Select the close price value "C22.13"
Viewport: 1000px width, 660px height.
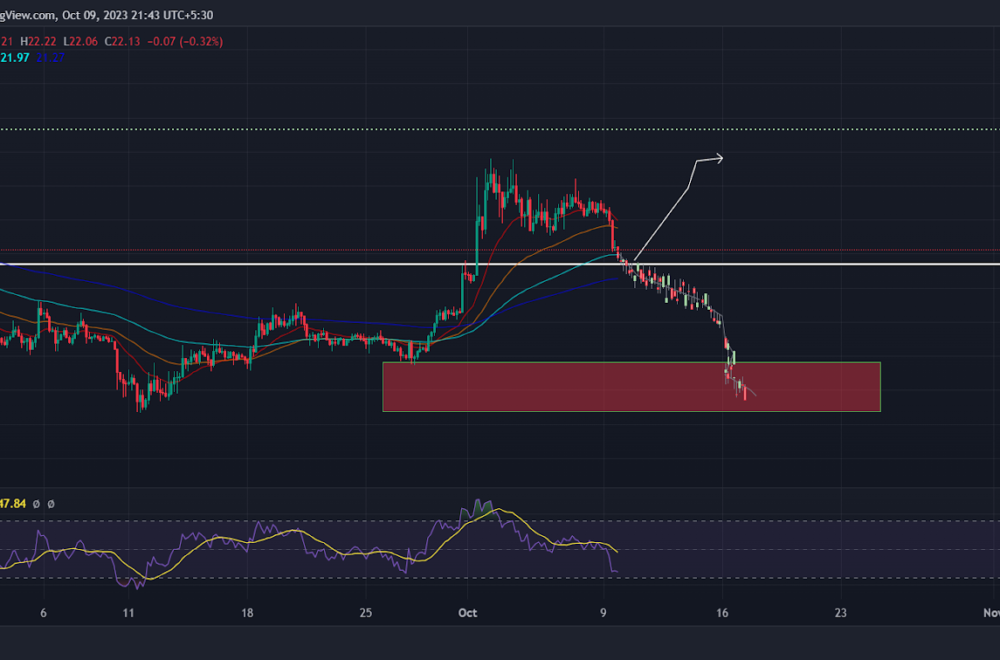pos(122,41)
